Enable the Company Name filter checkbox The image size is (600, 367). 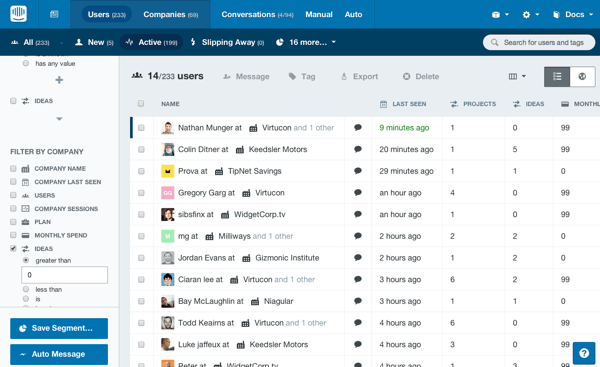13,168
